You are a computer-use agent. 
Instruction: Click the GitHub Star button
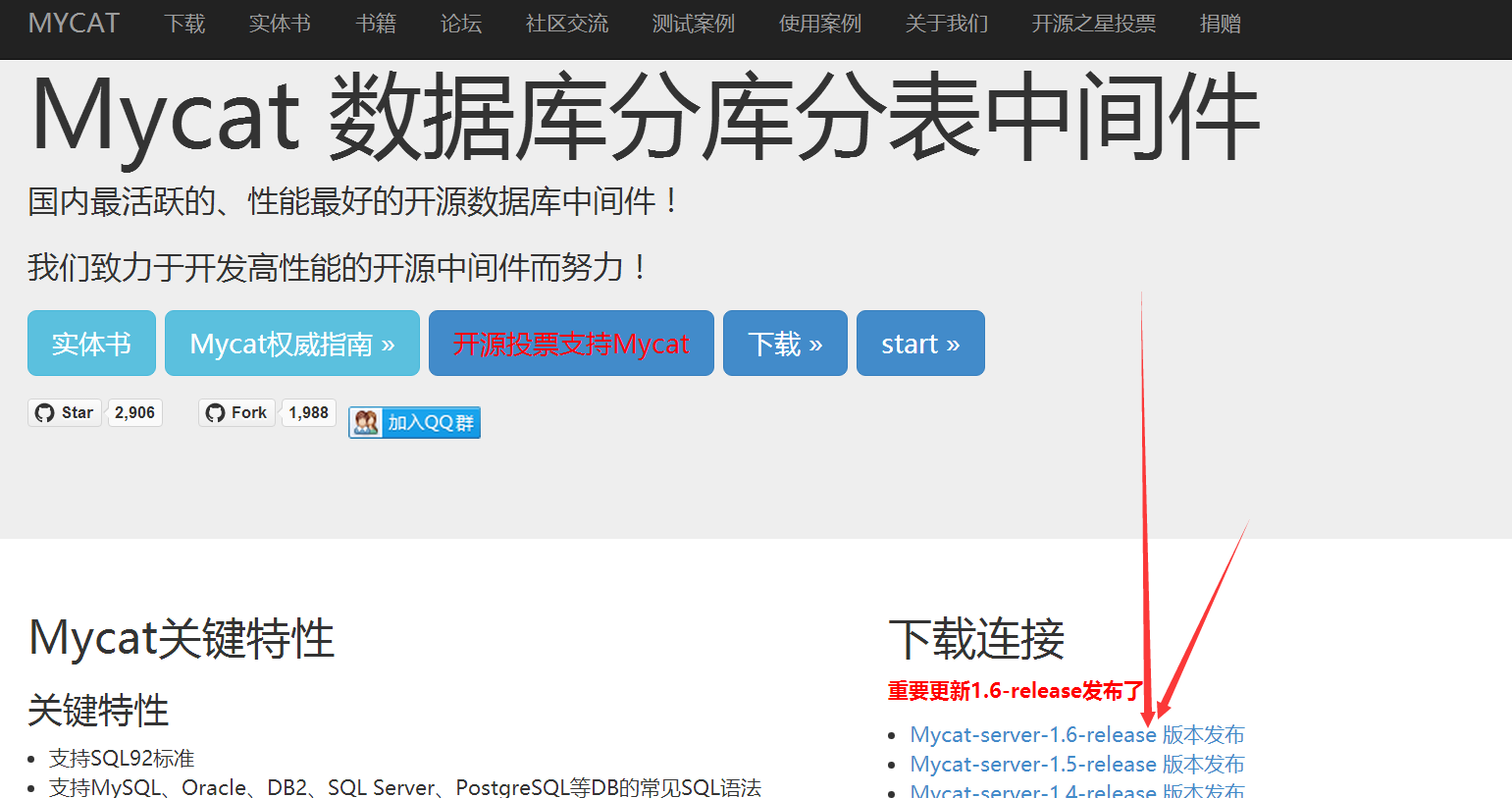coord(65,412)
